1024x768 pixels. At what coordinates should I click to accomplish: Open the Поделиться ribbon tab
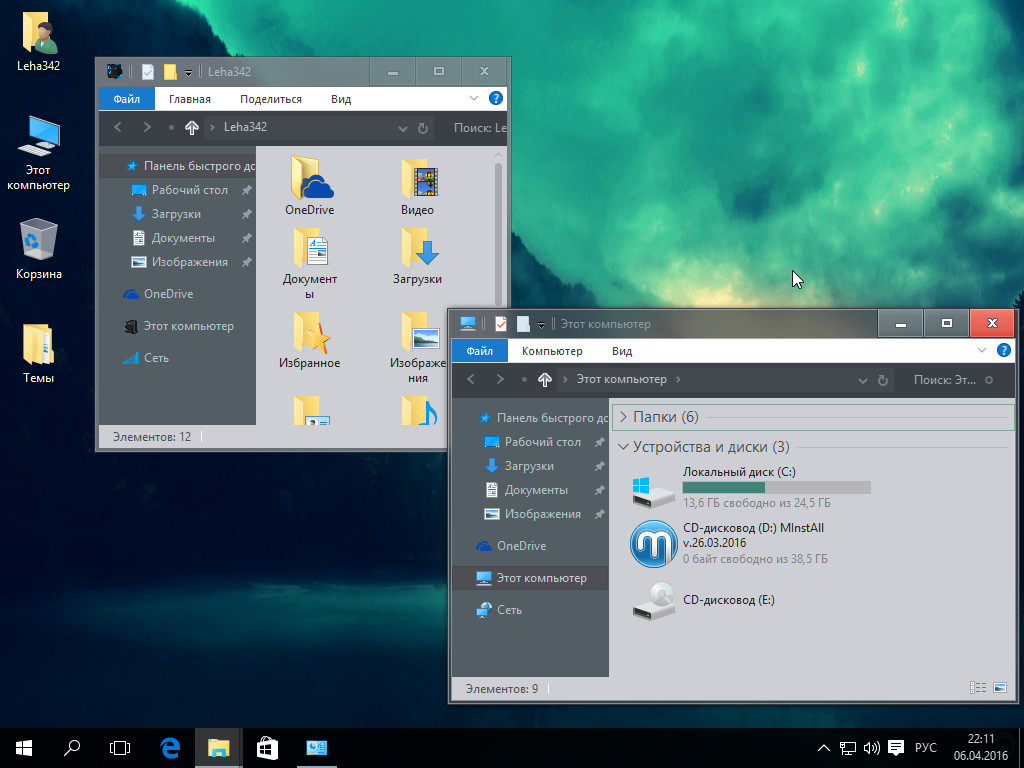[x=270, y=99]
